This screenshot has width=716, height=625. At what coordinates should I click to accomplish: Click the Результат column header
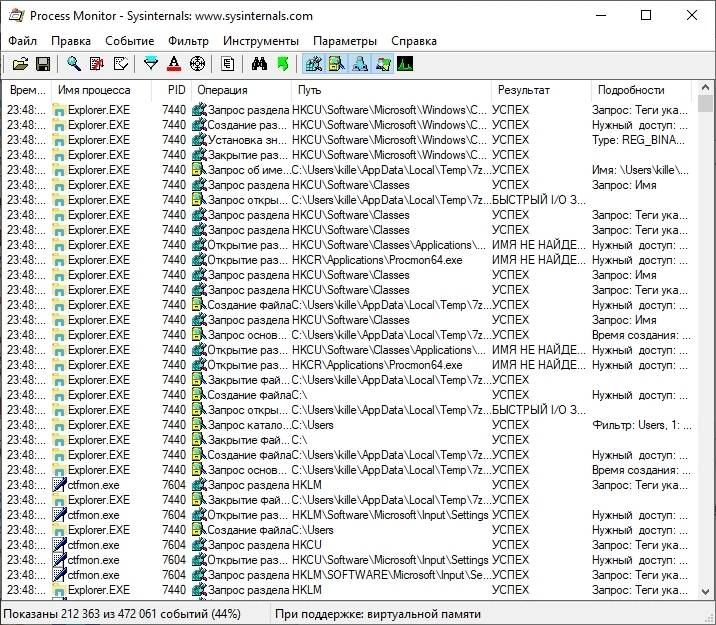(541, 90)
